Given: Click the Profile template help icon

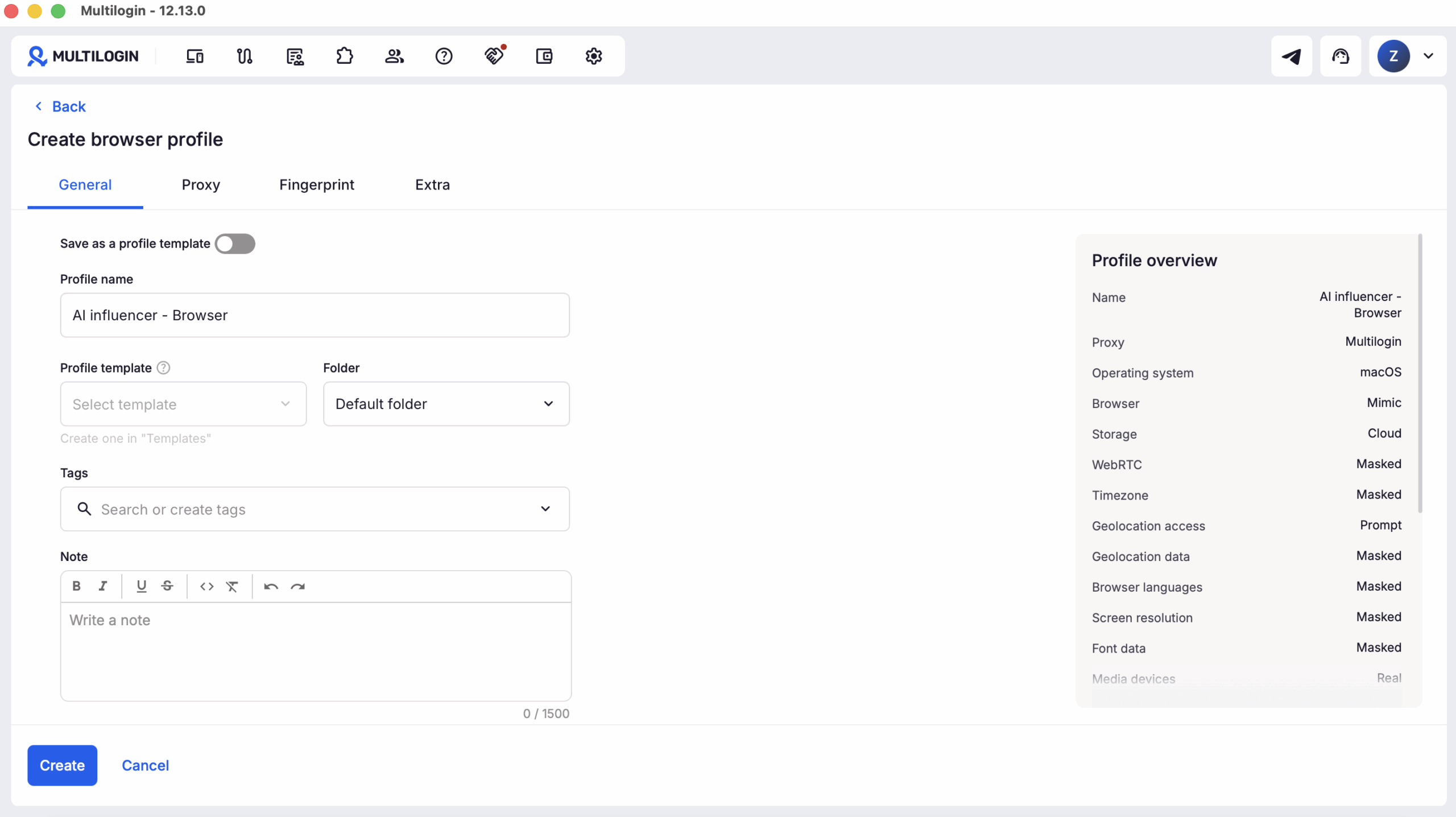Looking at the screenshot, I should pyautogui.click(x=163, y=368).
